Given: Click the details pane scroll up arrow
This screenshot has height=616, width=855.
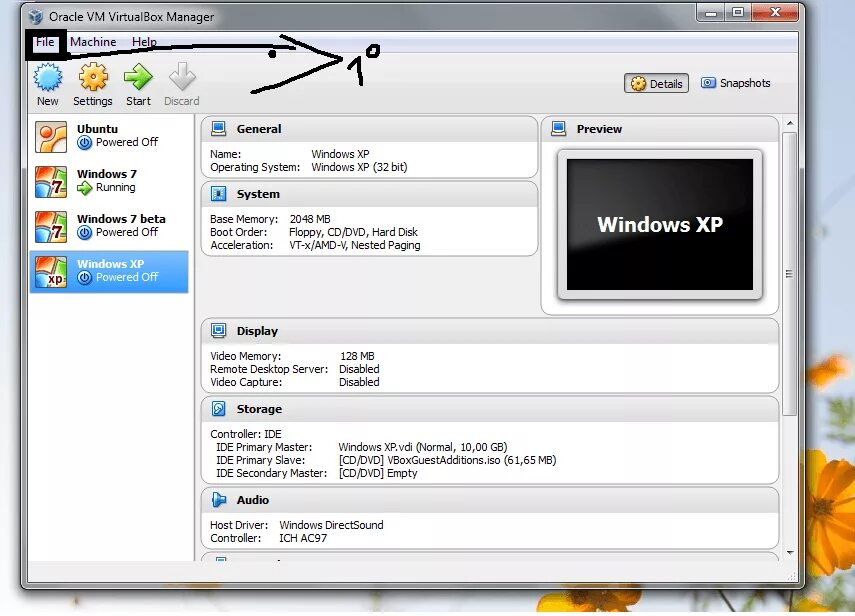Looking at the screenshot, I should click(790, 123).
